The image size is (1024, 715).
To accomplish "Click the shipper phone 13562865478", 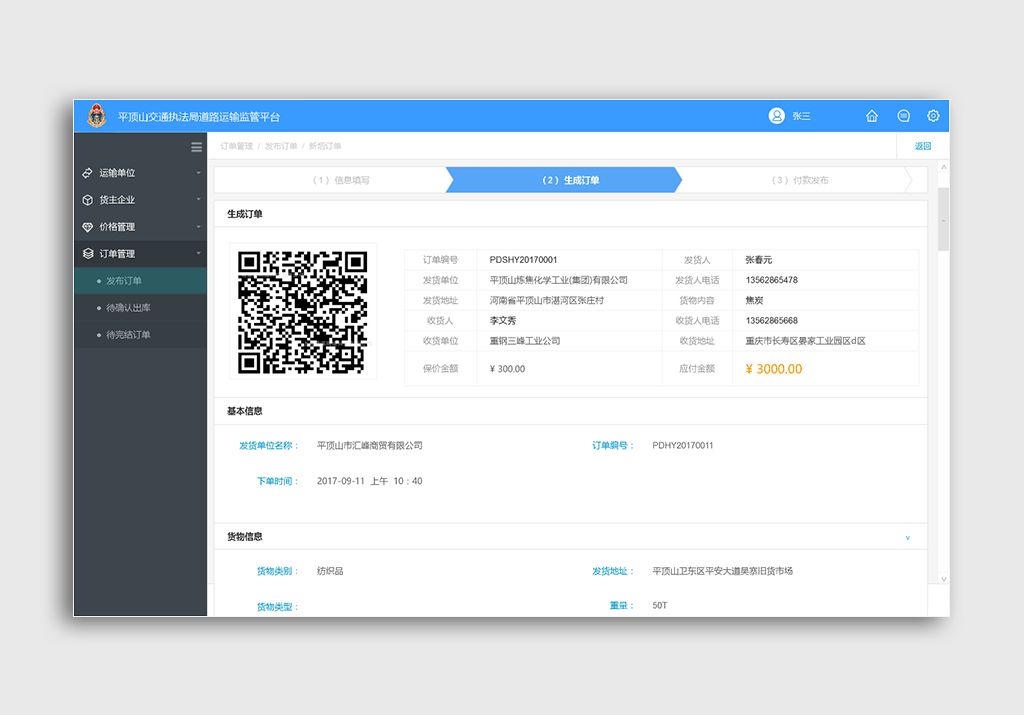I will 772,280.
